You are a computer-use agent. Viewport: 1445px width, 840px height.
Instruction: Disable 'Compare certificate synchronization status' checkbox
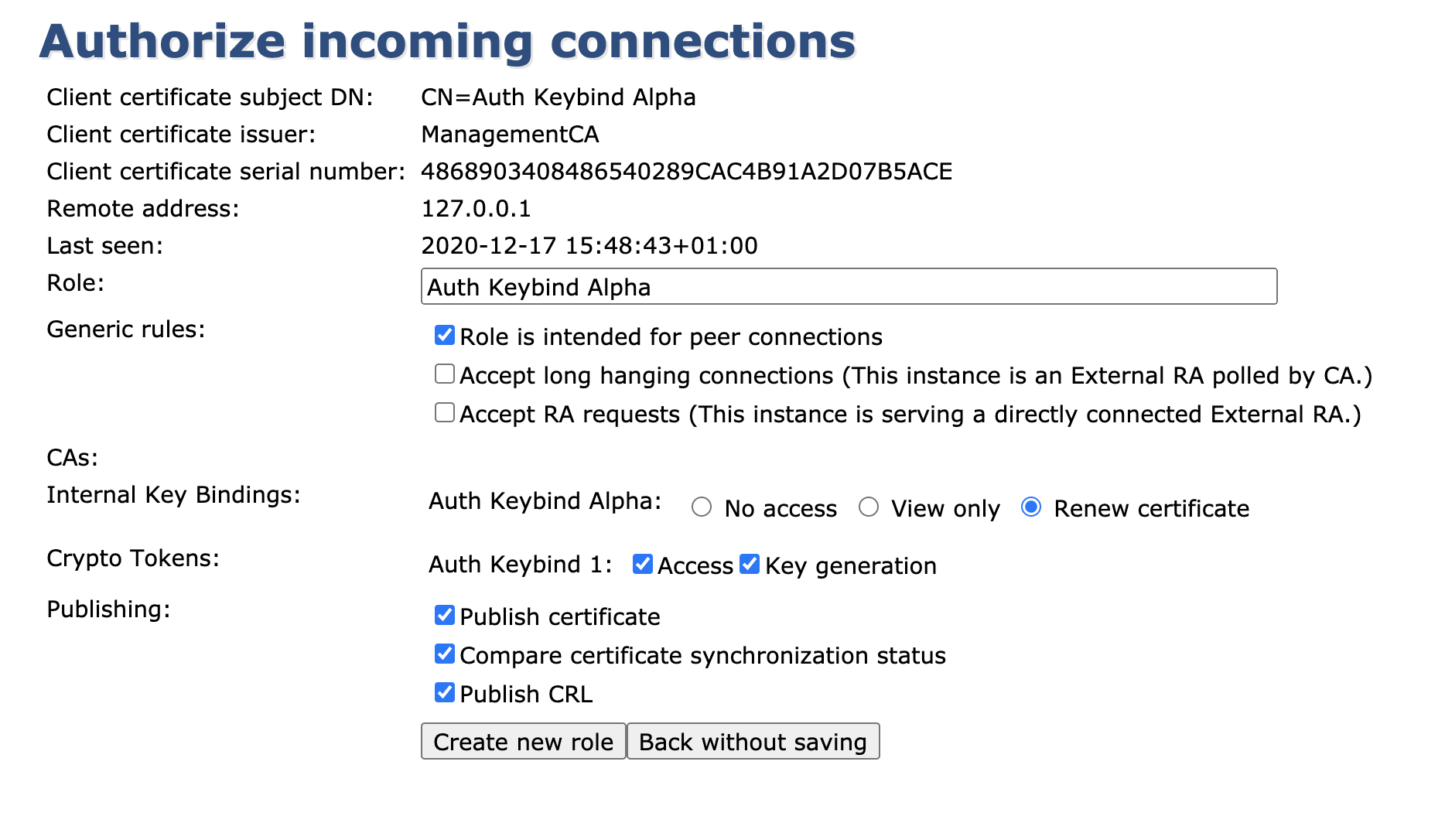445,654
